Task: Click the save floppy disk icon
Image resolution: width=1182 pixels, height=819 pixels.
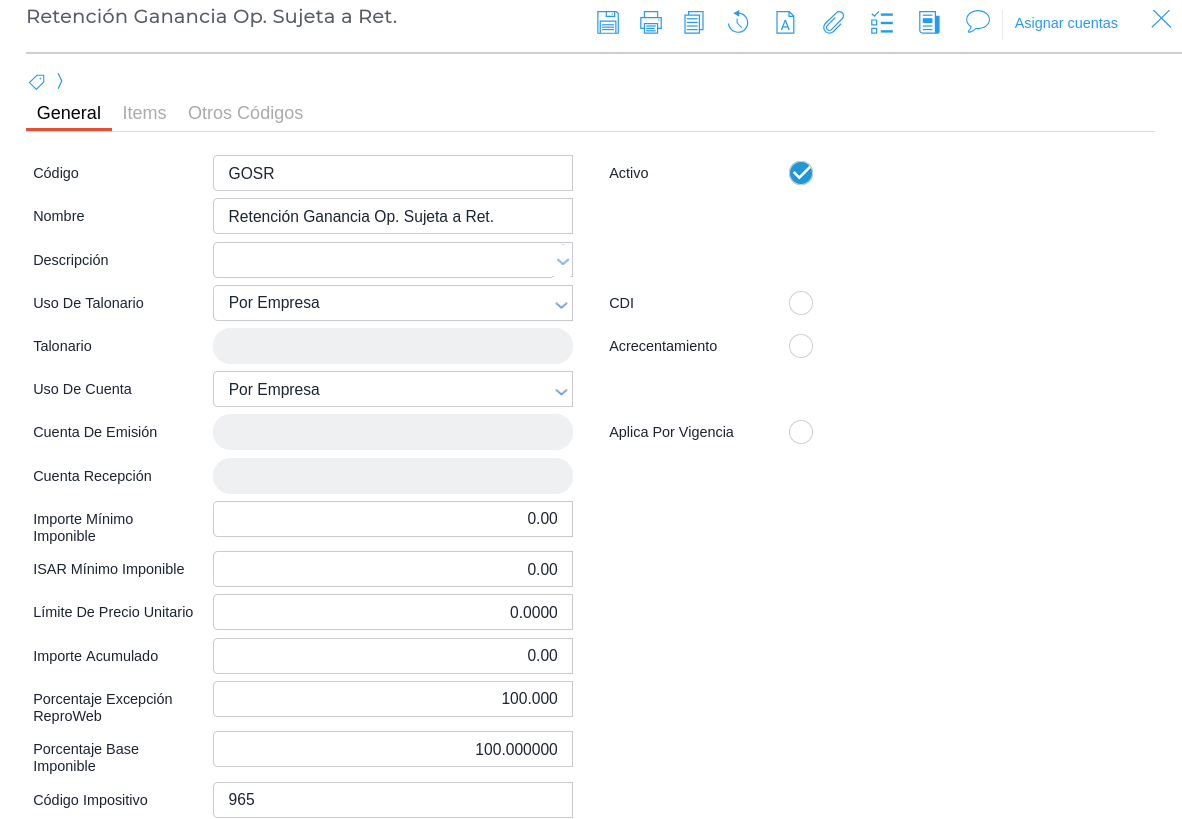Action: point(608,22)
